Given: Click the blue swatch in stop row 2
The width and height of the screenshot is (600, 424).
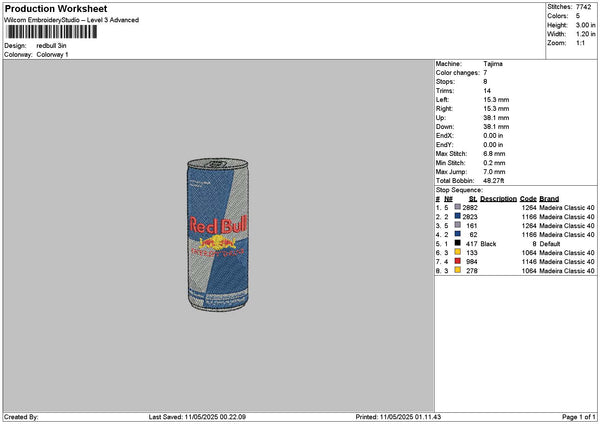Looking at the screenshot, I should [457, 216].
